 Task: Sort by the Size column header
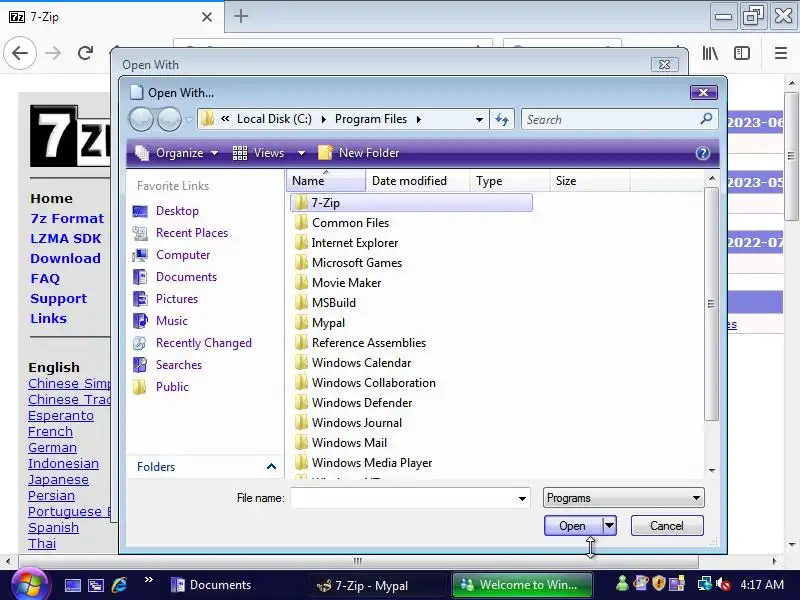point(589,181)
